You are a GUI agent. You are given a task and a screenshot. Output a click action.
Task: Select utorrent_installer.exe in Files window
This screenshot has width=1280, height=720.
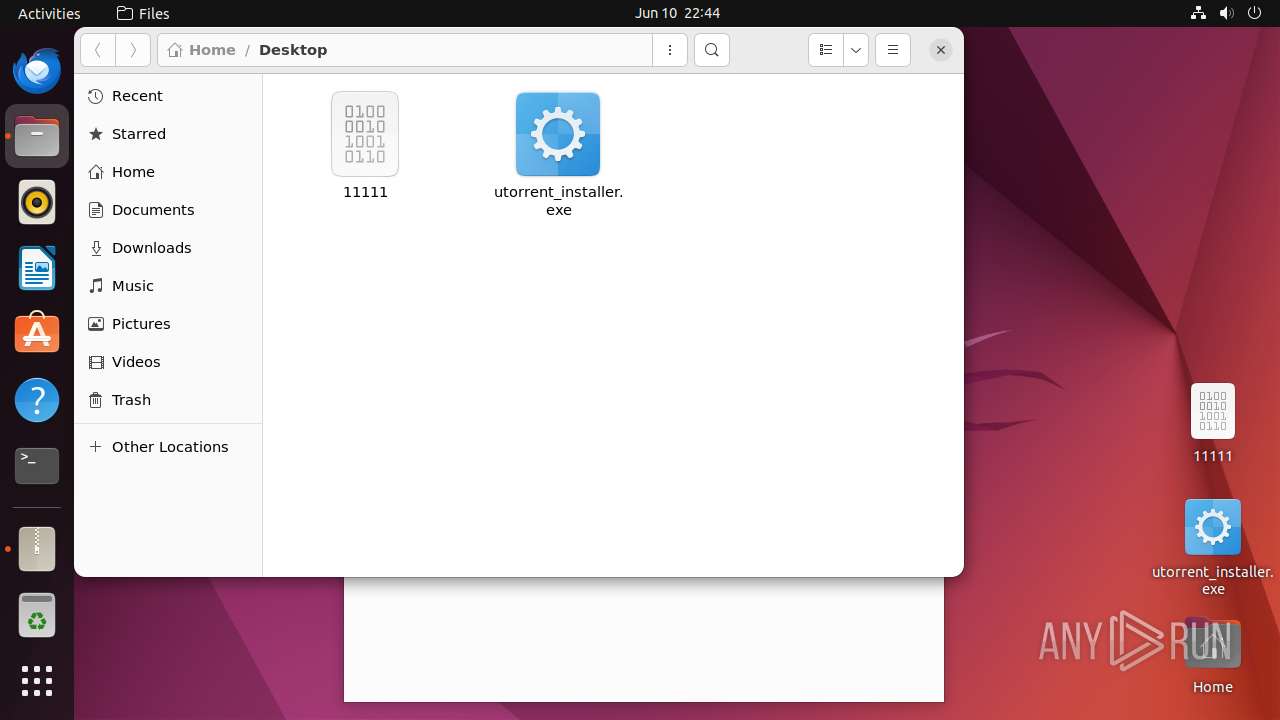click(558, 155)
